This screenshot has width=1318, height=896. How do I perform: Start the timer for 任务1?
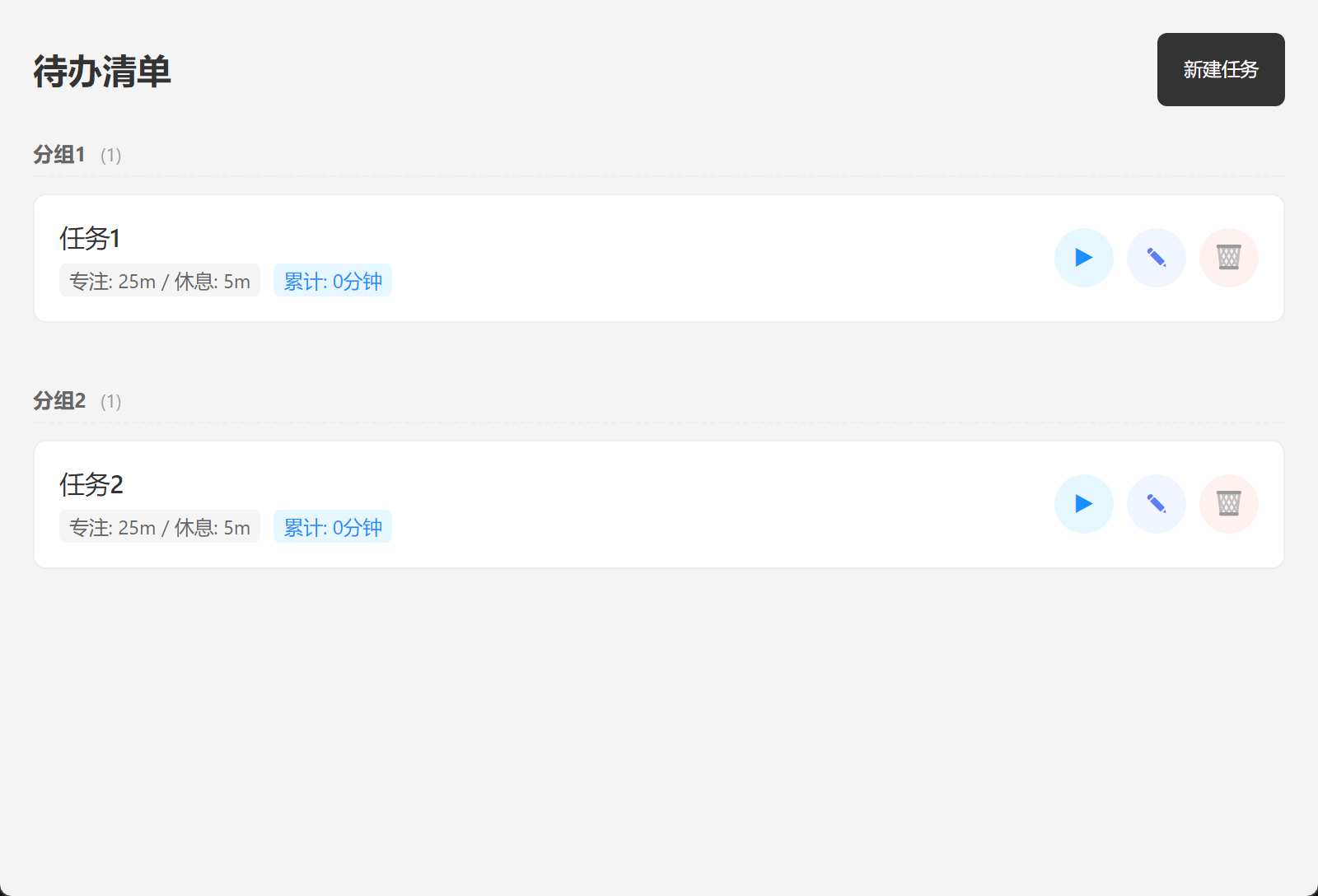point(1083,258)
